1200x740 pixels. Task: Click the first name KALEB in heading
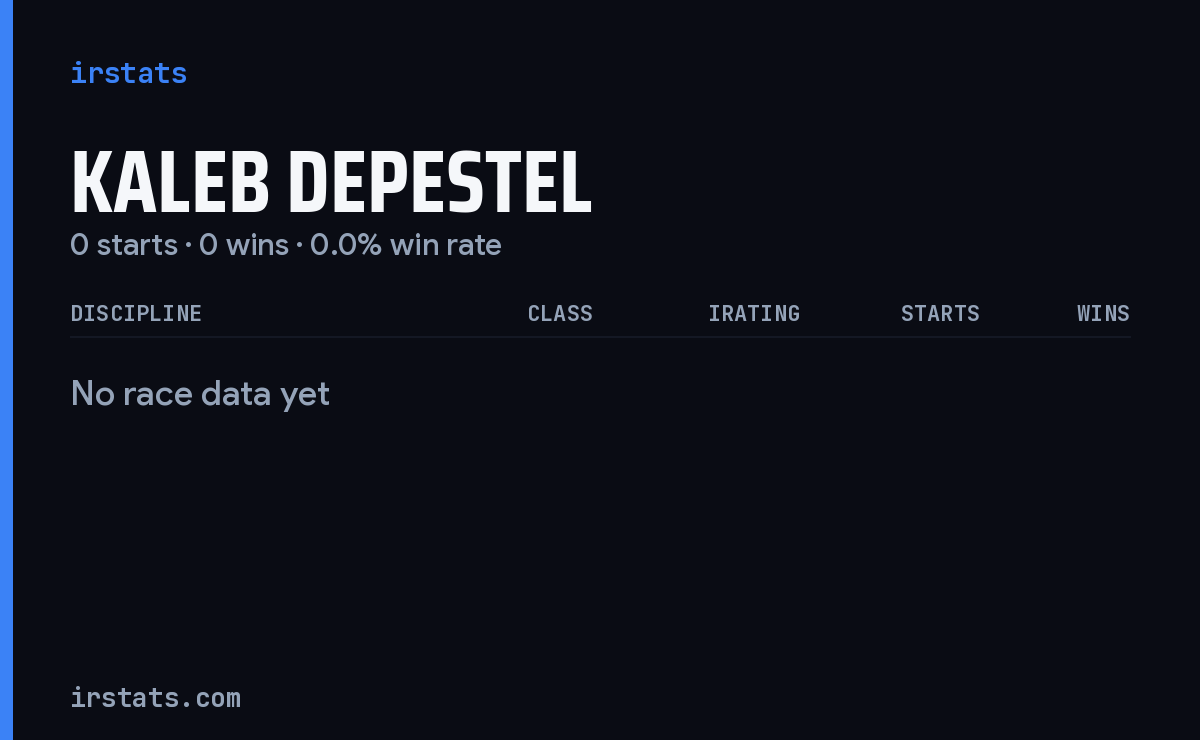coord(170,184)
